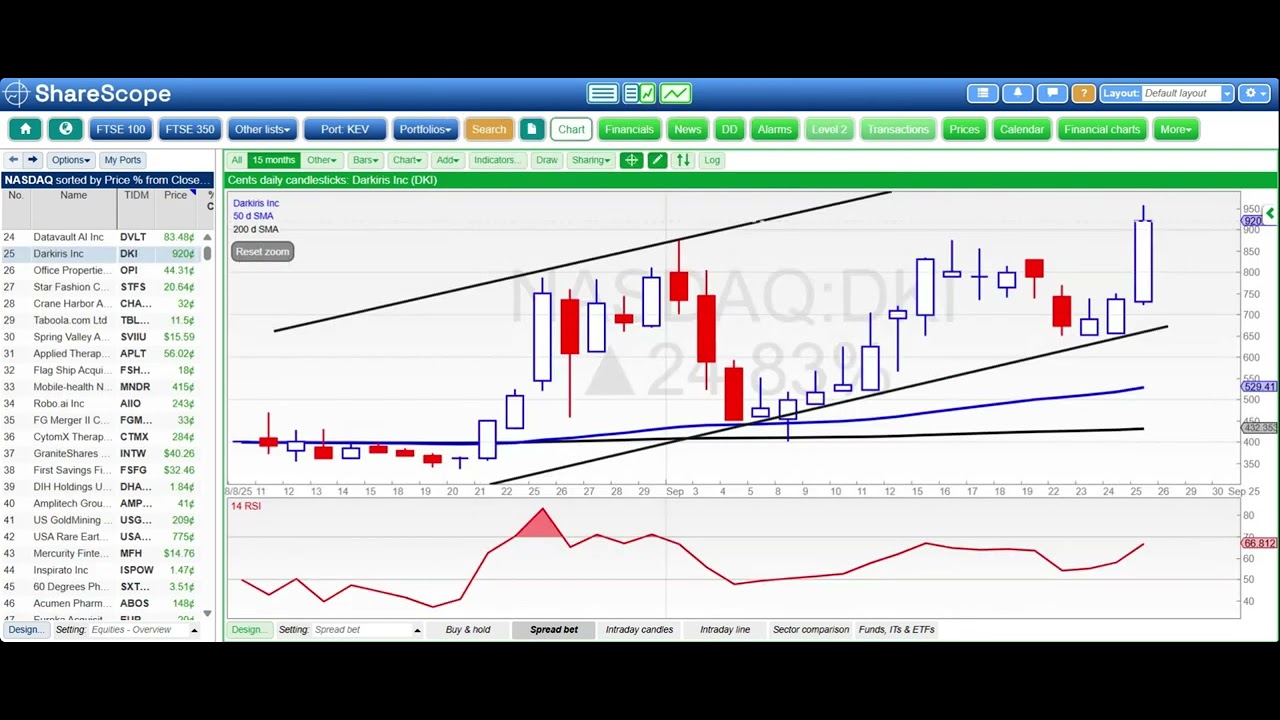The height and width of the screenshot is (720, 1280).
Task: Open the Sharing dropdown
Action: (591, 160)
